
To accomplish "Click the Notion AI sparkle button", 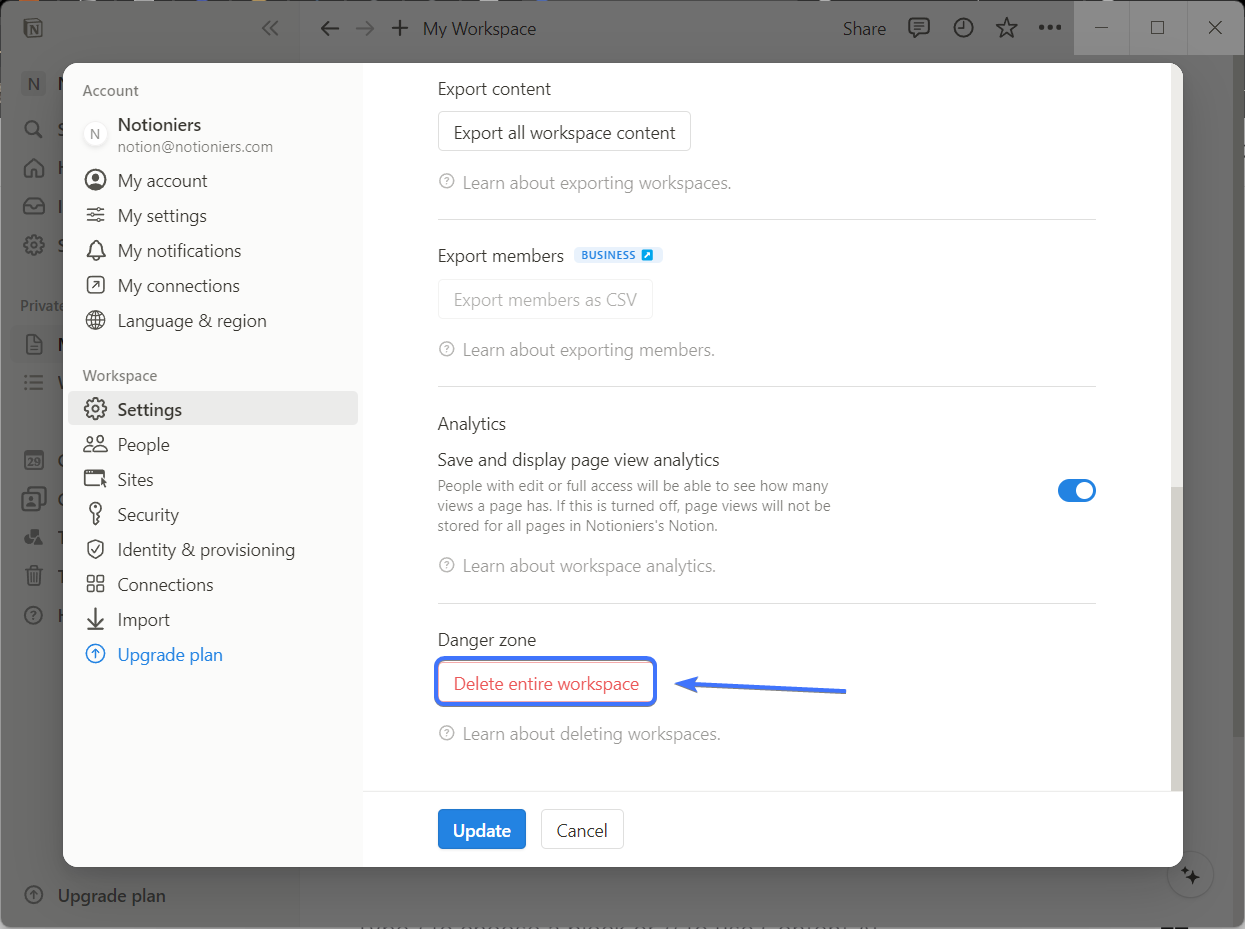I will (1190, 875).
